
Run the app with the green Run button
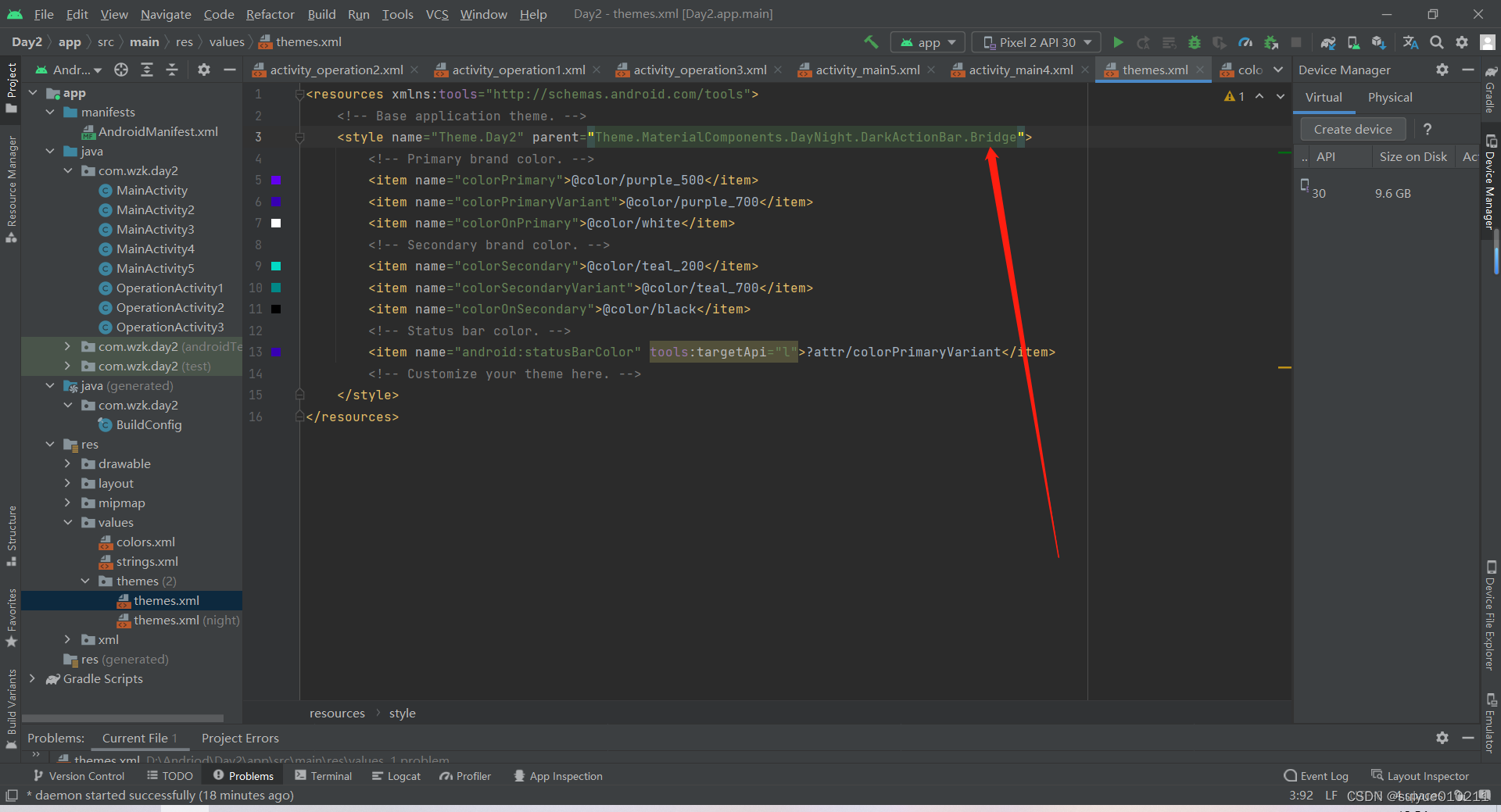tap(1118, 42)
